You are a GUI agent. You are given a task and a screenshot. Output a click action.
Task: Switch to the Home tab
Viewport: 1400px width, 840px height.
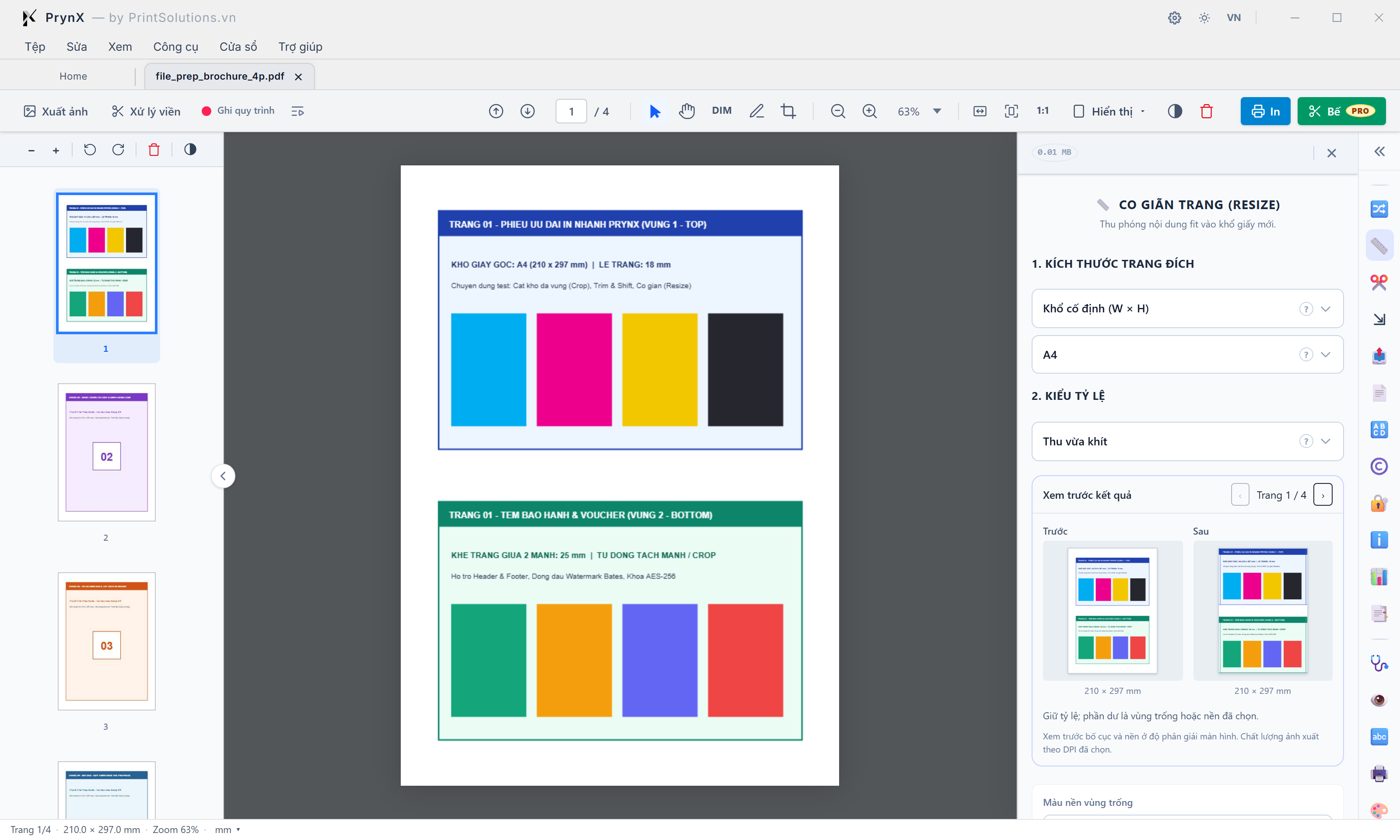click(73, 77)
